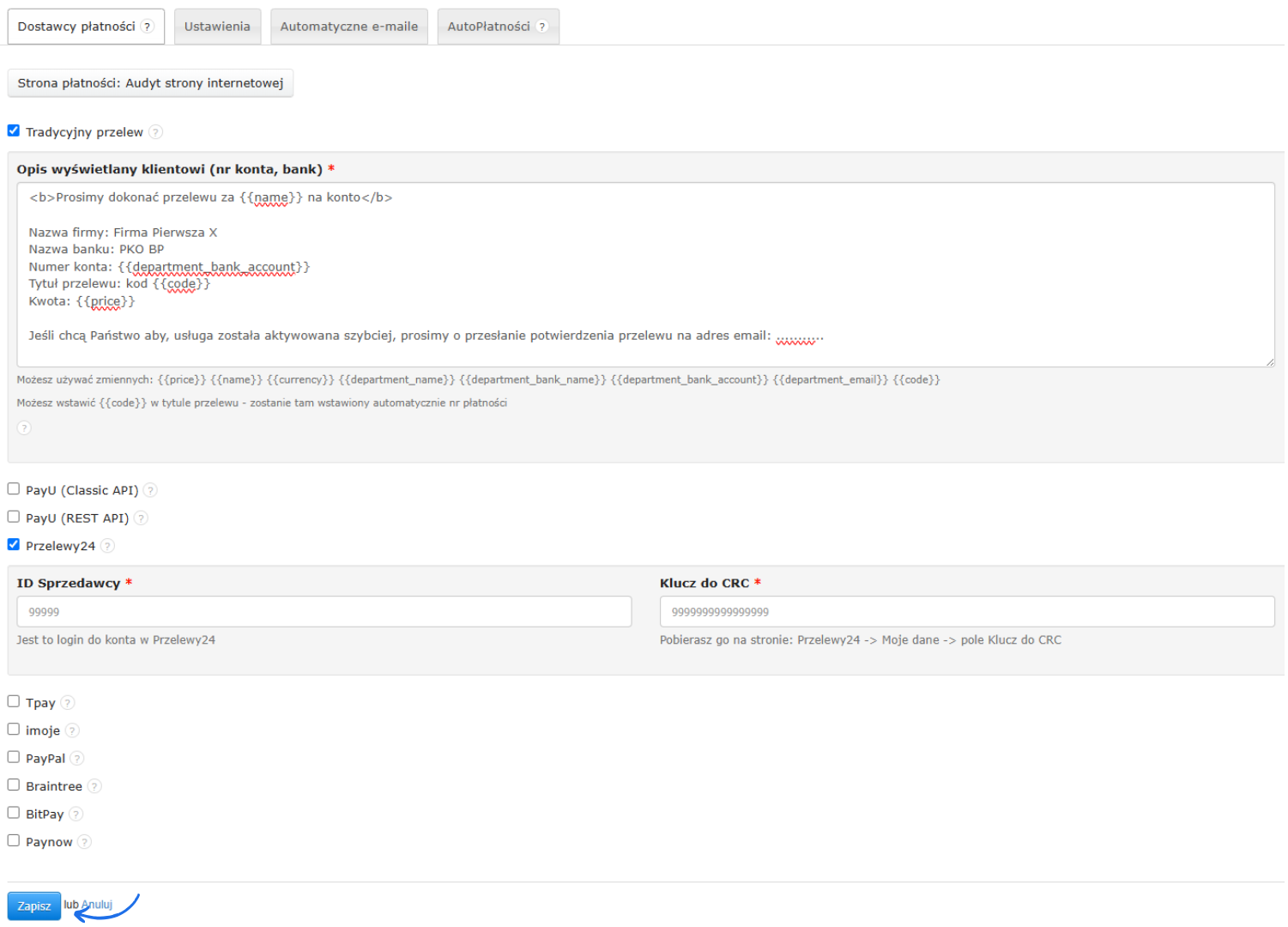The width and height of the screenshot is (1288, 927).
Task: Click the imoje label text
Action: (43, 730)
